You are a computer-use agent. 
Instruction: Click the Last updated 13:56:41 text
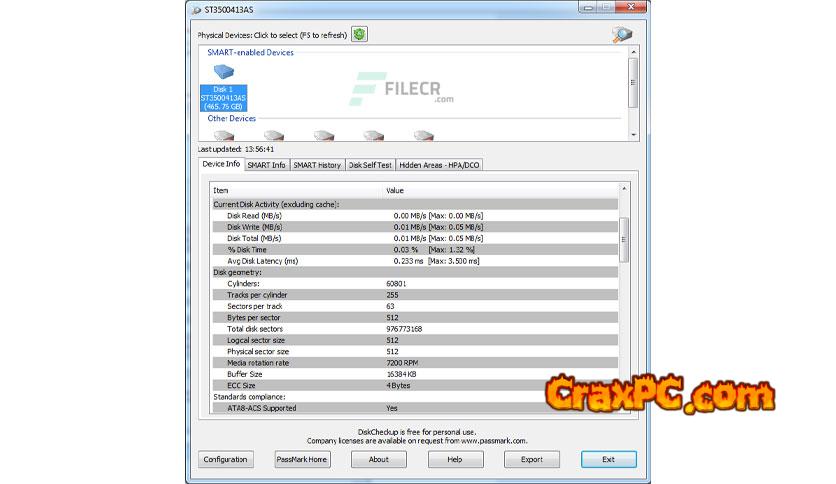(x=236, y=149)
